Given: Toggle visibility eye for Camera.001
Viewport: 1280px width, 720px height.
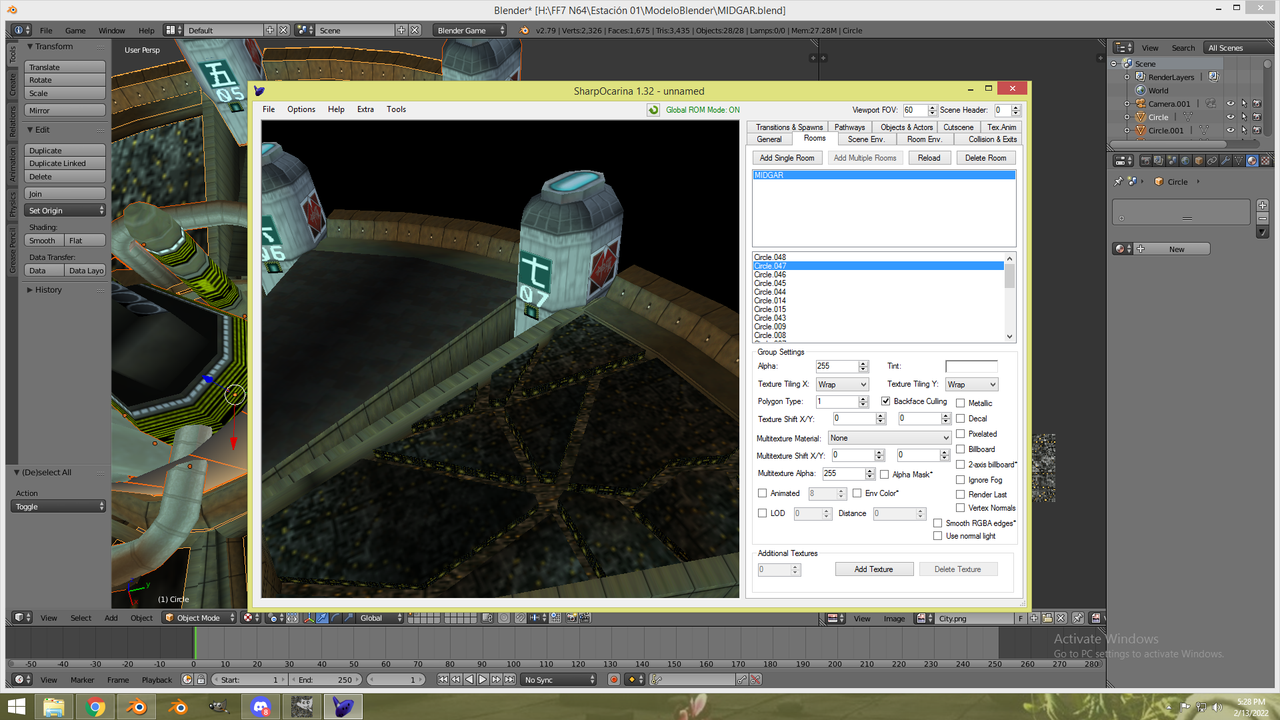Looking at the screenshot, I should coord(1231,103).
